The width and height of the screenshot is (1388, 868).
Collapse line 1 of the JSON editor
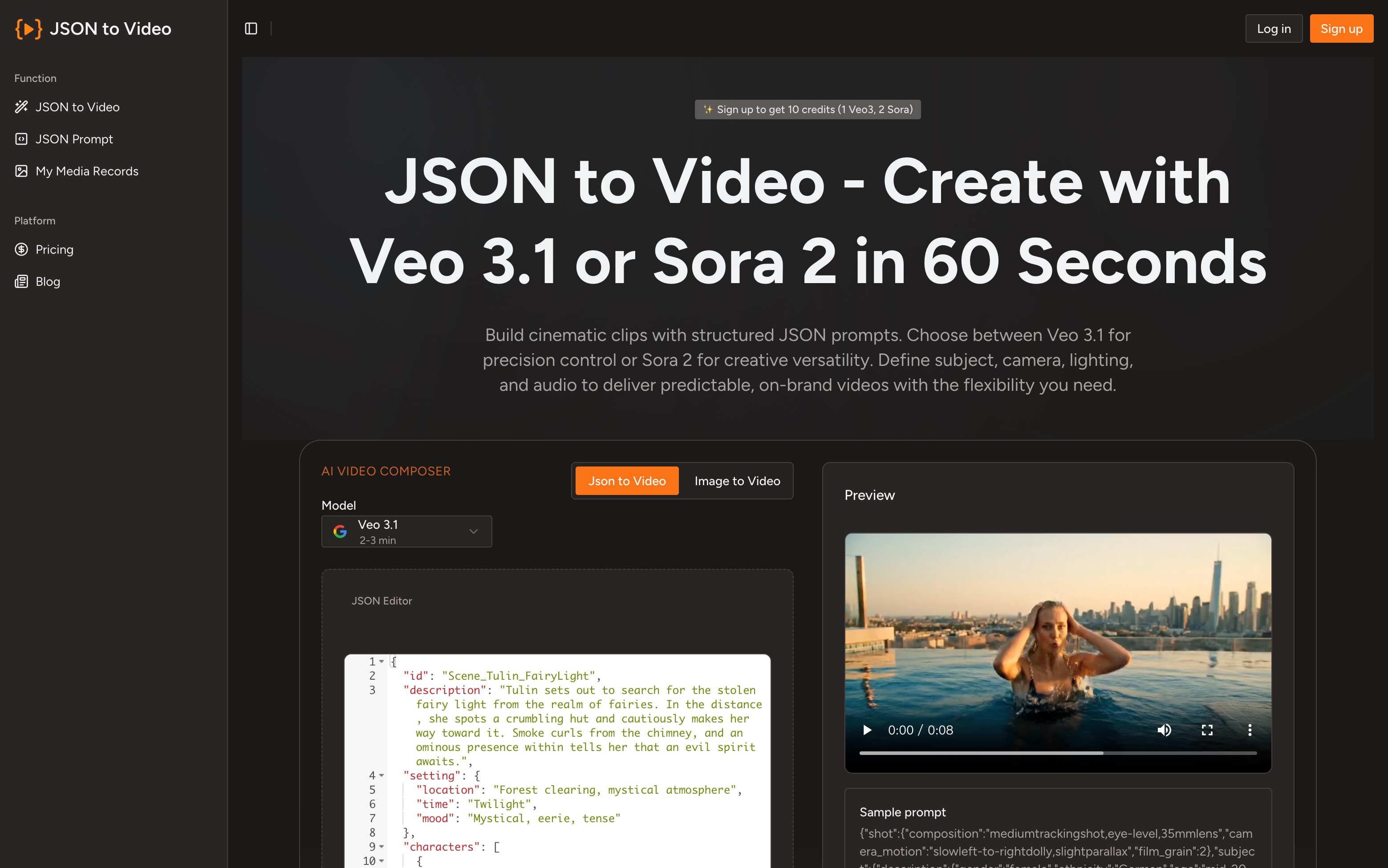tap(382, 661)
